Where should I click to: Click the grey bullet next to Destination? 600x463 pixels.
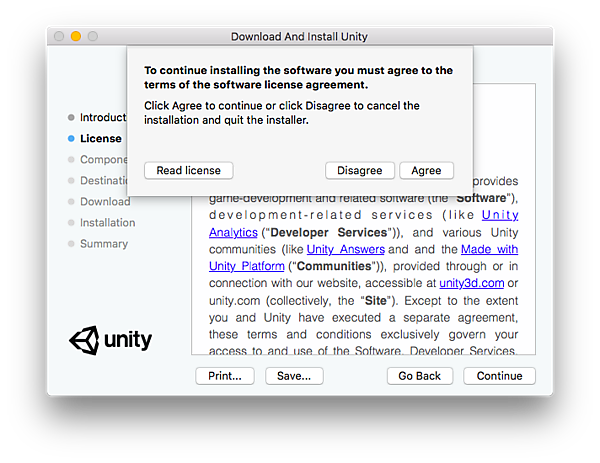pyautogui.click(x=71, y=181)
